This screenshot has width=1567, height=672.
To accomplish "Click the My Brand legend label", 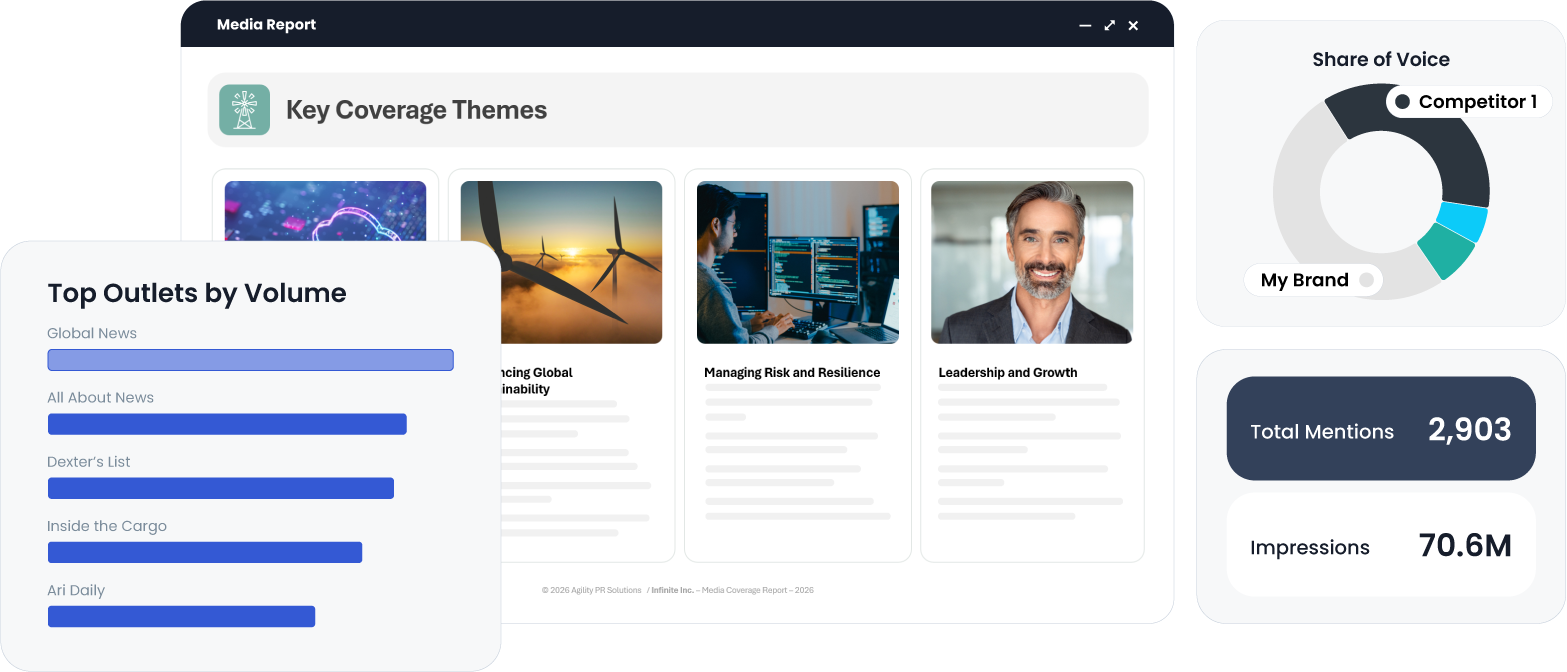I will coord(1313,280).
